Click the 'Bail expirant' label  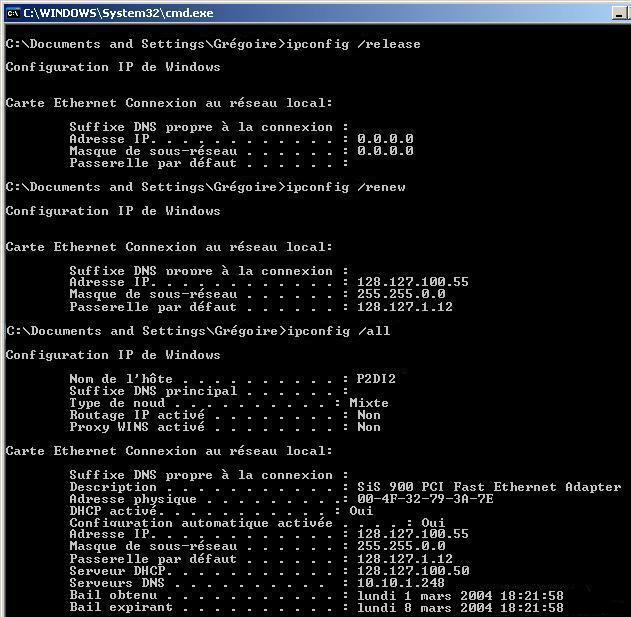click(121, 608)
